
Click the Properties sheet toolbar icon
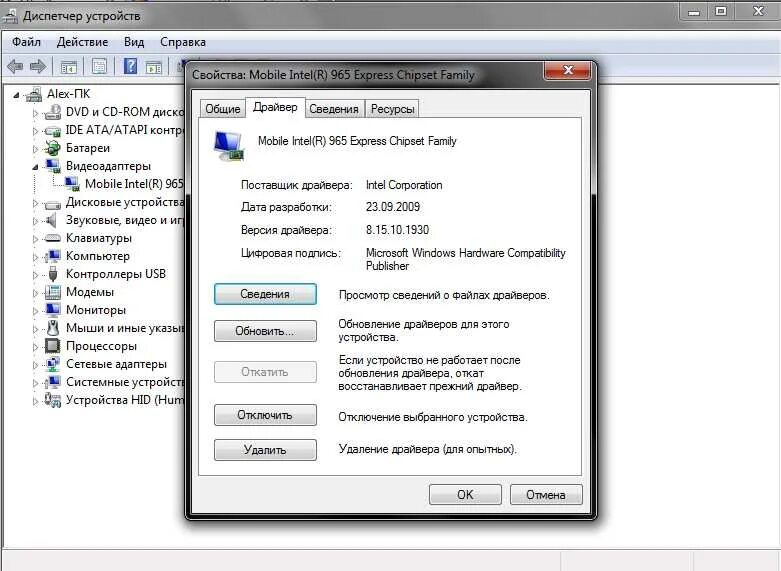[100, 66]
